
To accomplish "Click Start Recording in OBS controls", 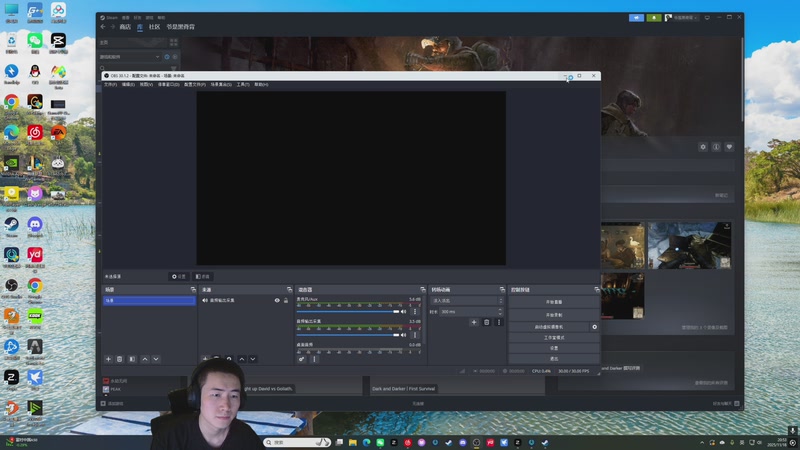I will point(554,315).
